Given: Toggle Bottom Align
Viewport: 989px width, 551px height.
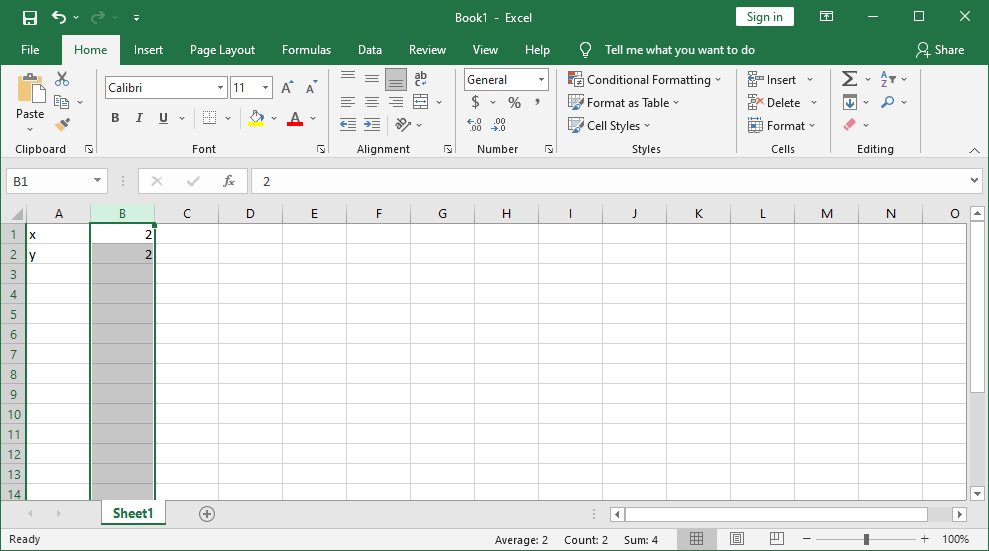Looking at the screenshot, I should tap(395, 79).
